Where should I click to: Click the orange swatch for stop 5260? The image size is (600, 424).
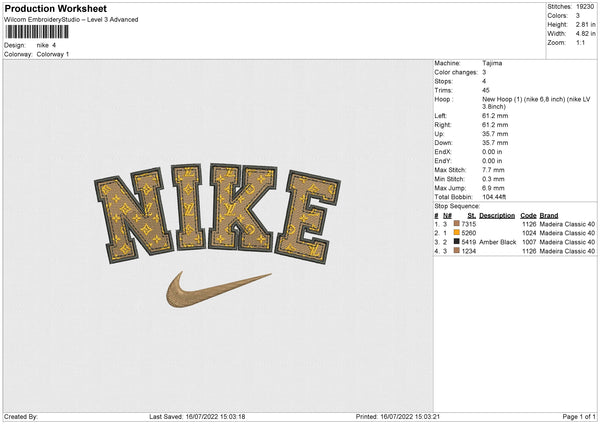click(x=457, y=233)
